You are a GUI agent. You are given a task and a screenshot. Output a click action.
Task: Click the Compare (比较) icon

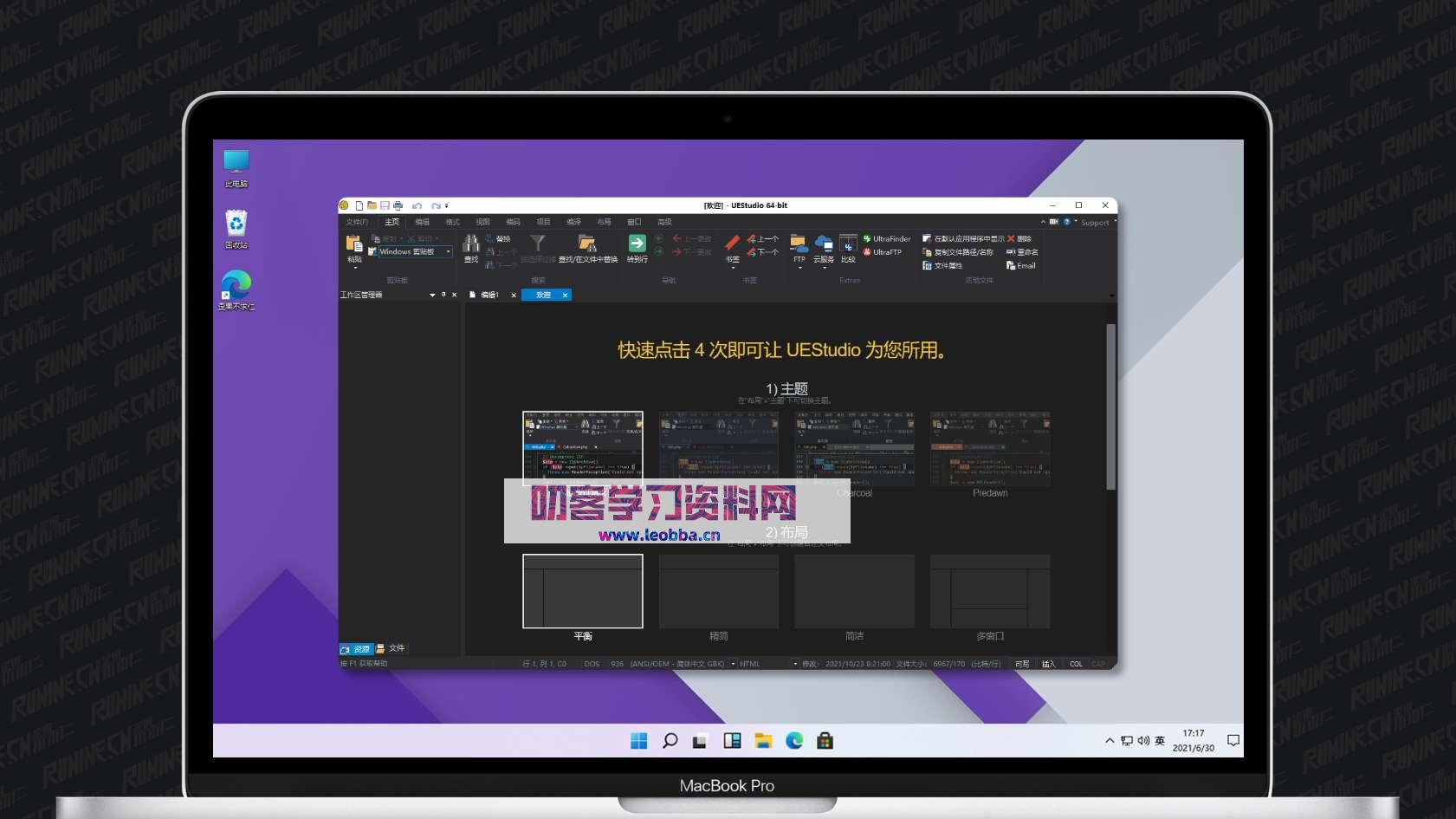(x=848, y=244)
